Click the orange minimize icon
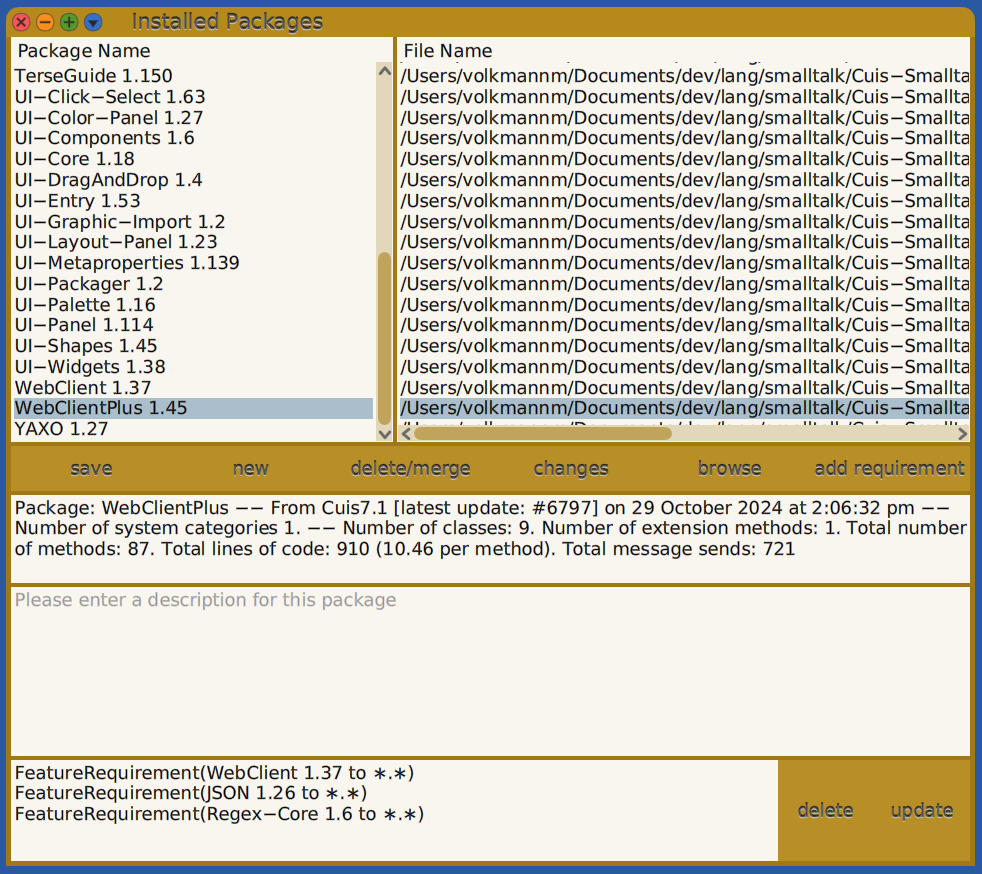This screenshot has height=874, width=982. 44,21
